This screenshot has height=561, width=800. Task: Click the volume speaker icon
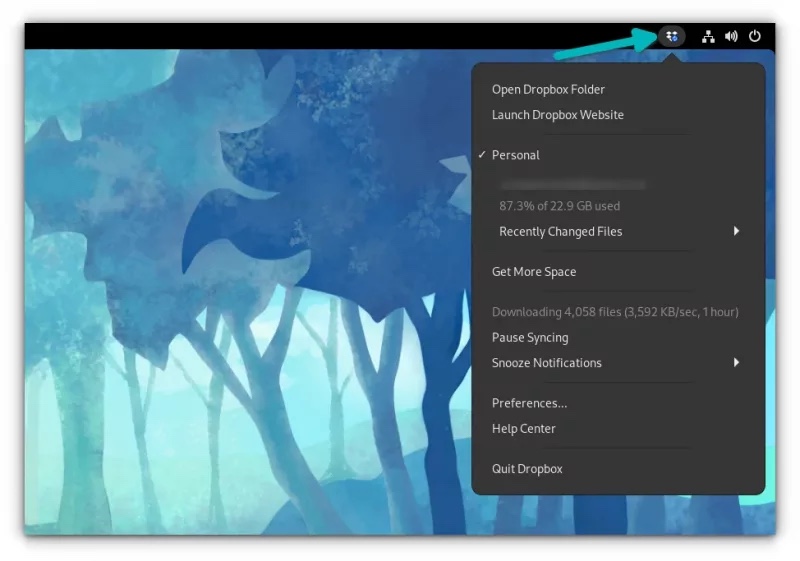731,36
